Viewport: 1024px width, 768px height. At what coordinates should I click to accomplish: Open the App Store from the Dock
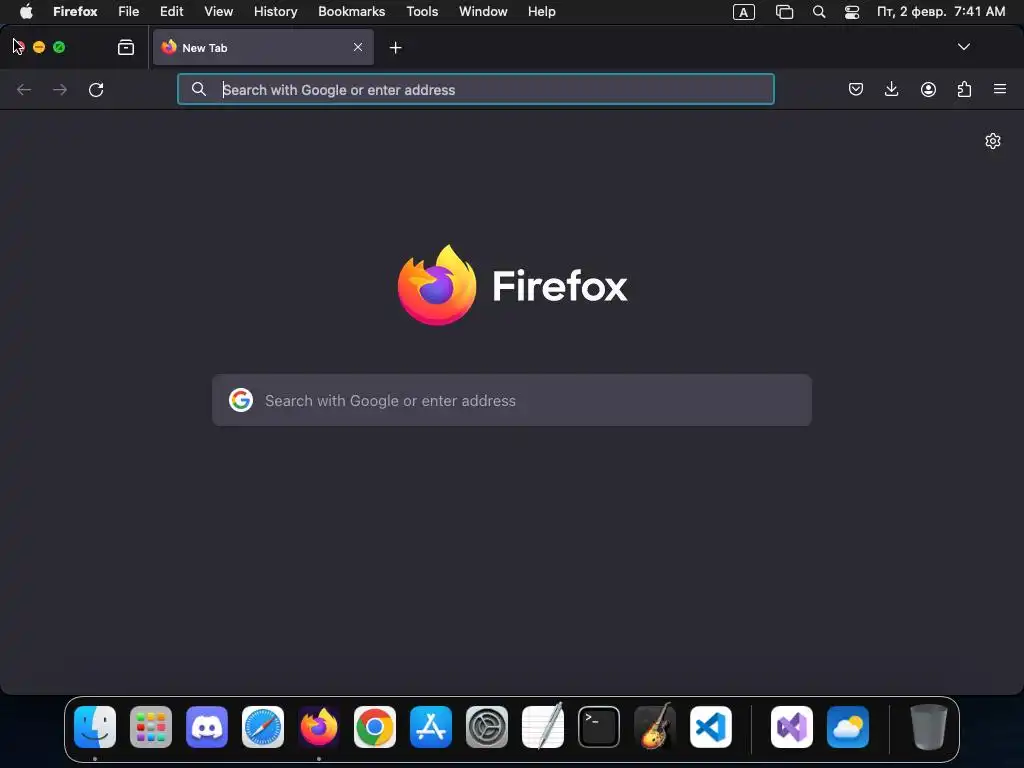431,727
